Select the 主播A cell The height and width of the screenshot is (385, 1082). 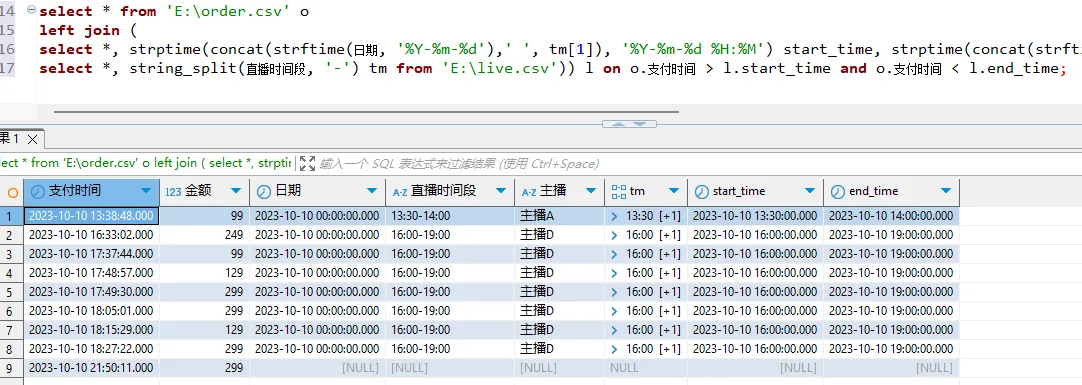560,217
